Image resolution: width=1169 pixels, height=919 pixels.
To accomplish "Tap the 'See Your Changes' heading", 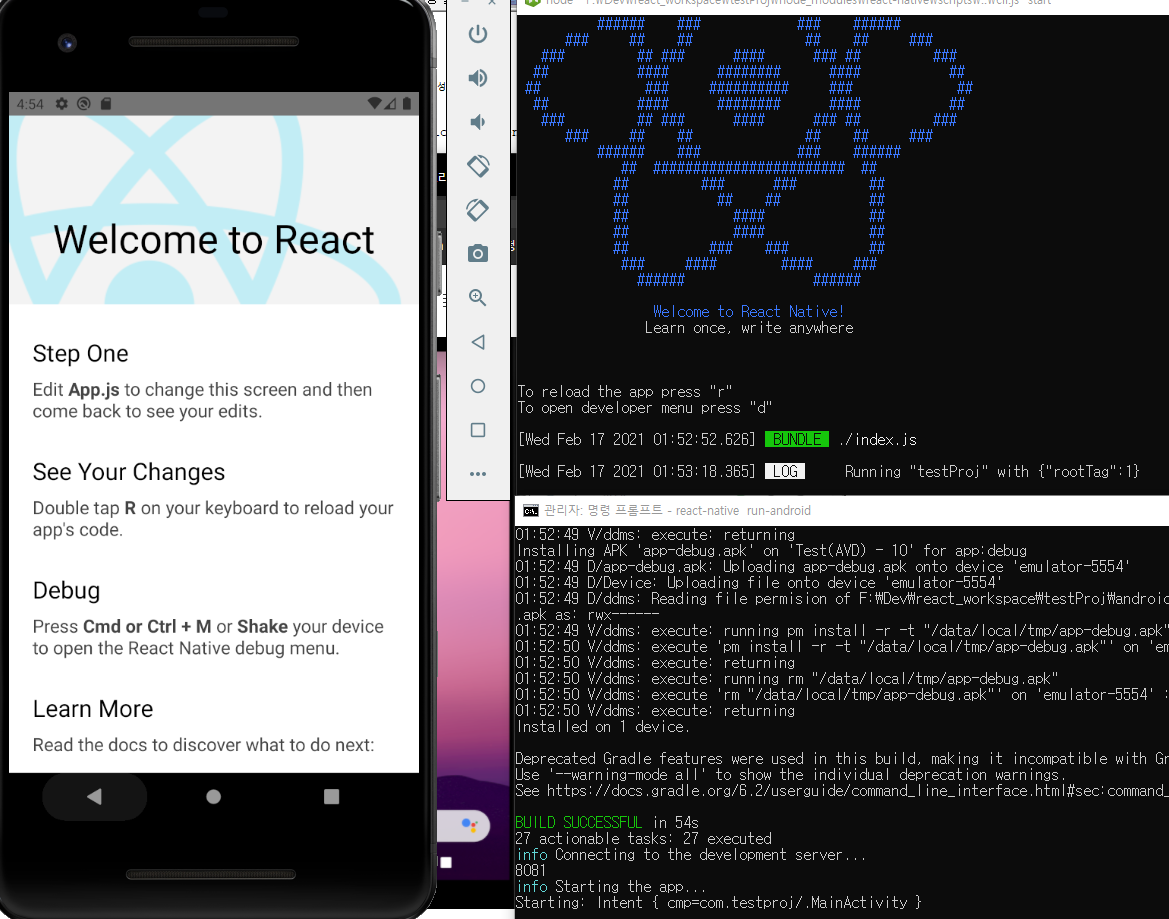I will point(129,472).
